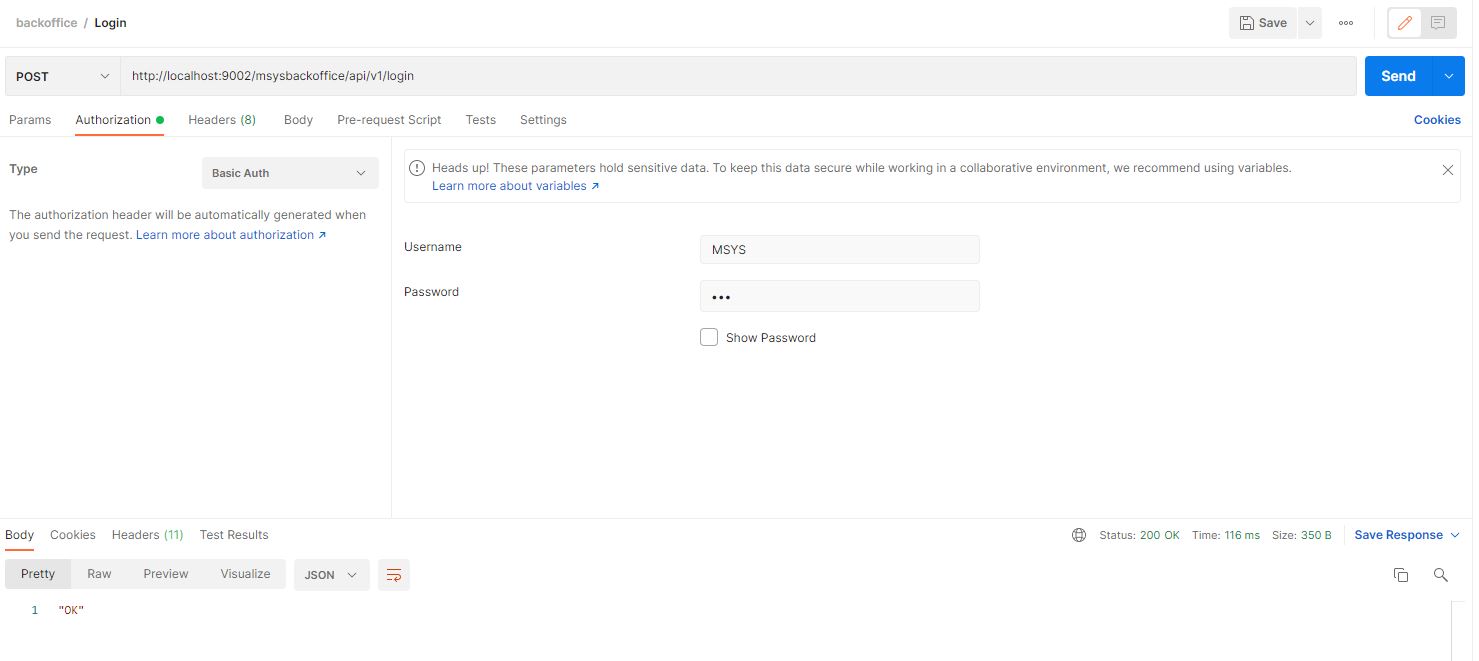Open the JSON format dropdown
The height and width of the screenshot is (661, 1479).
pyautogui.click(x=331, y=575)
